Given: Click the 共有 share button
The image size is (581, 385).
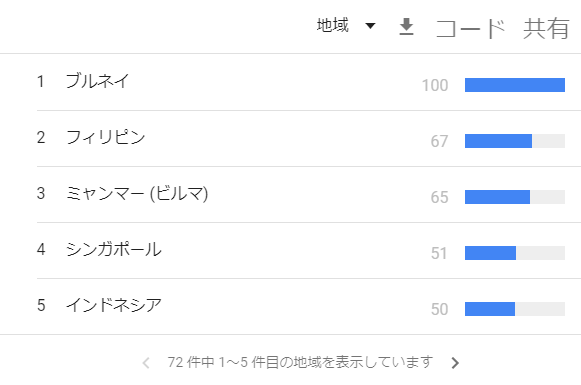Looking at the screenshot, I should click(x=546, y=29).
